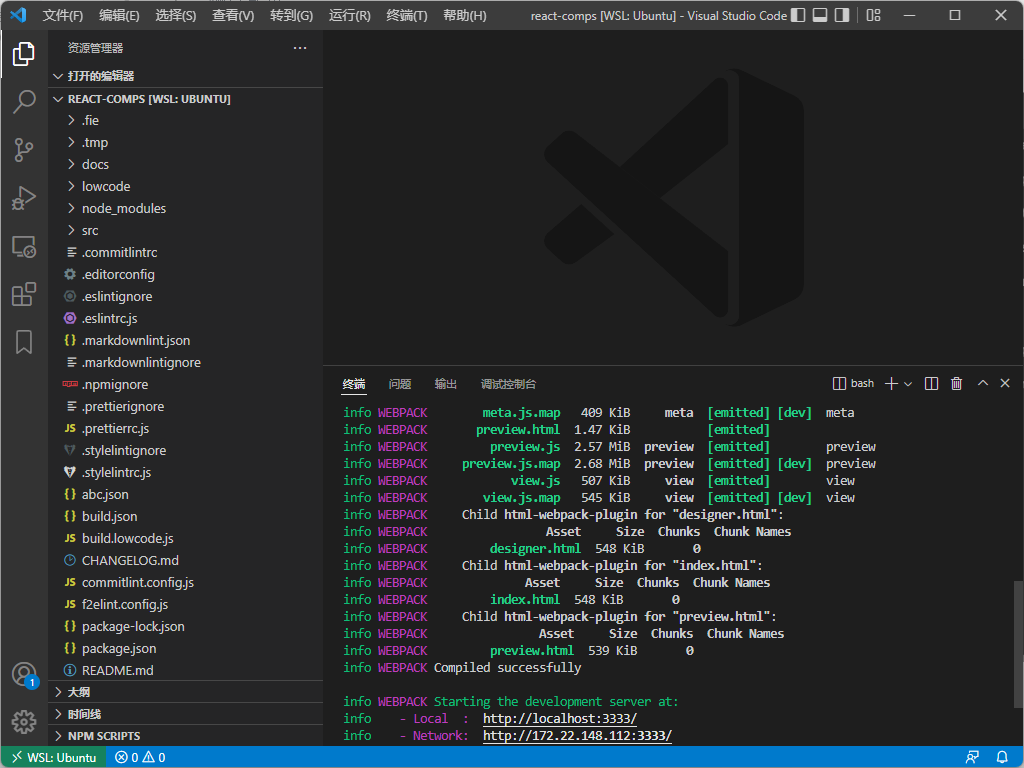Image resolution: width=1024 pixels, height=768 pixels.
Task: Create a new terminal with plus icon
Action: [x=891, y=383]
